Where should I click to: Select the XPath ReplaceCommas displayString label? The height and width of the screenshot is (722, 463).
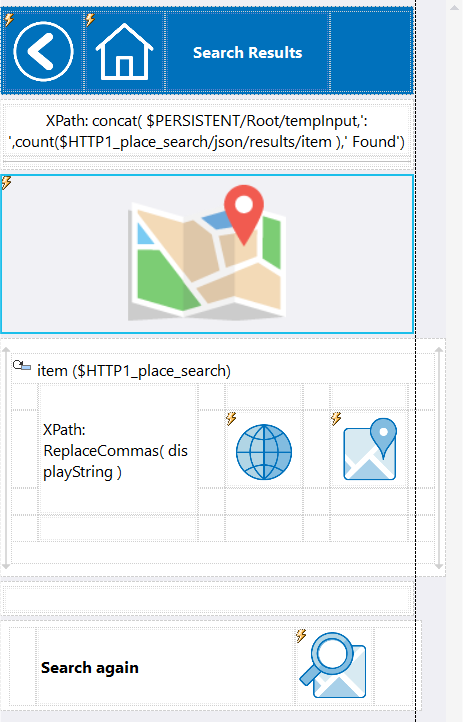tap(116, 451)
